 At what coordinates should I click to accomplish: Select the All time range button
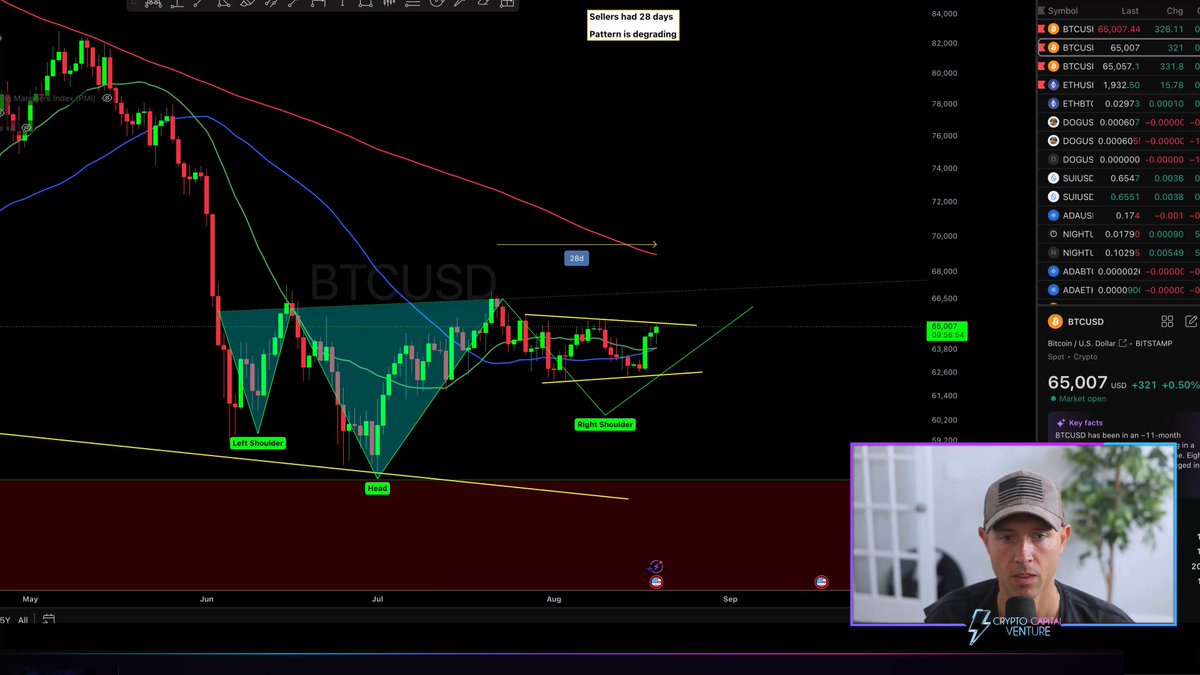23,620
